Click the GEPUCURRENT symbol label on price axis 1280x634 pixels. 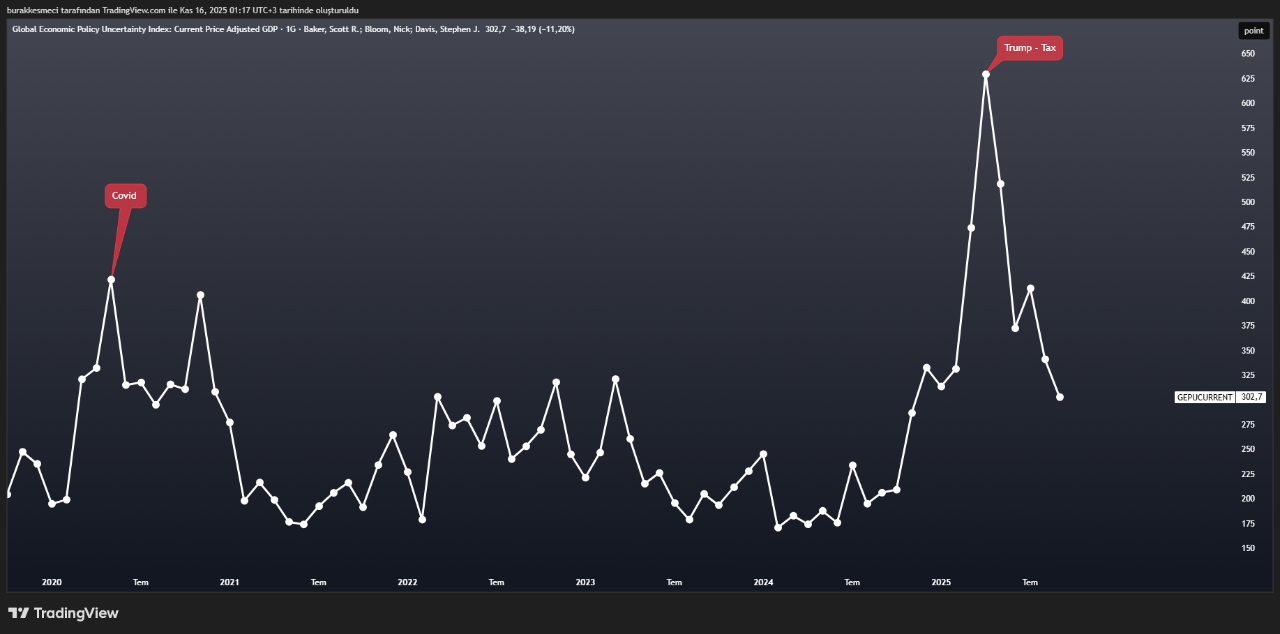click(1204, 397)
